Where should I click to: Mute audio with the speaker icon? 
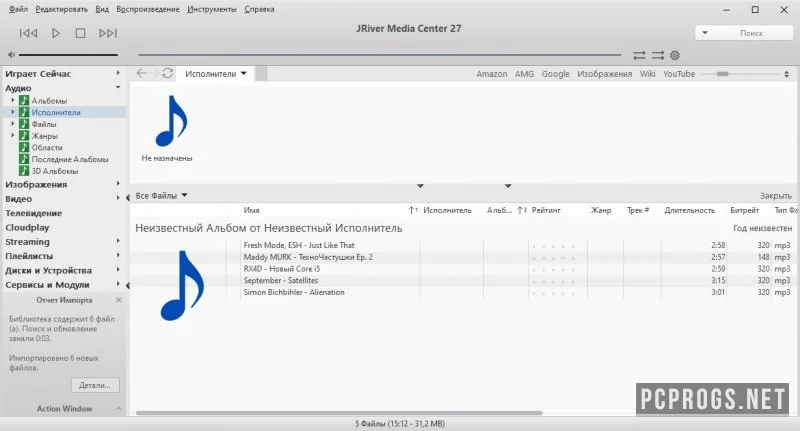11,55
